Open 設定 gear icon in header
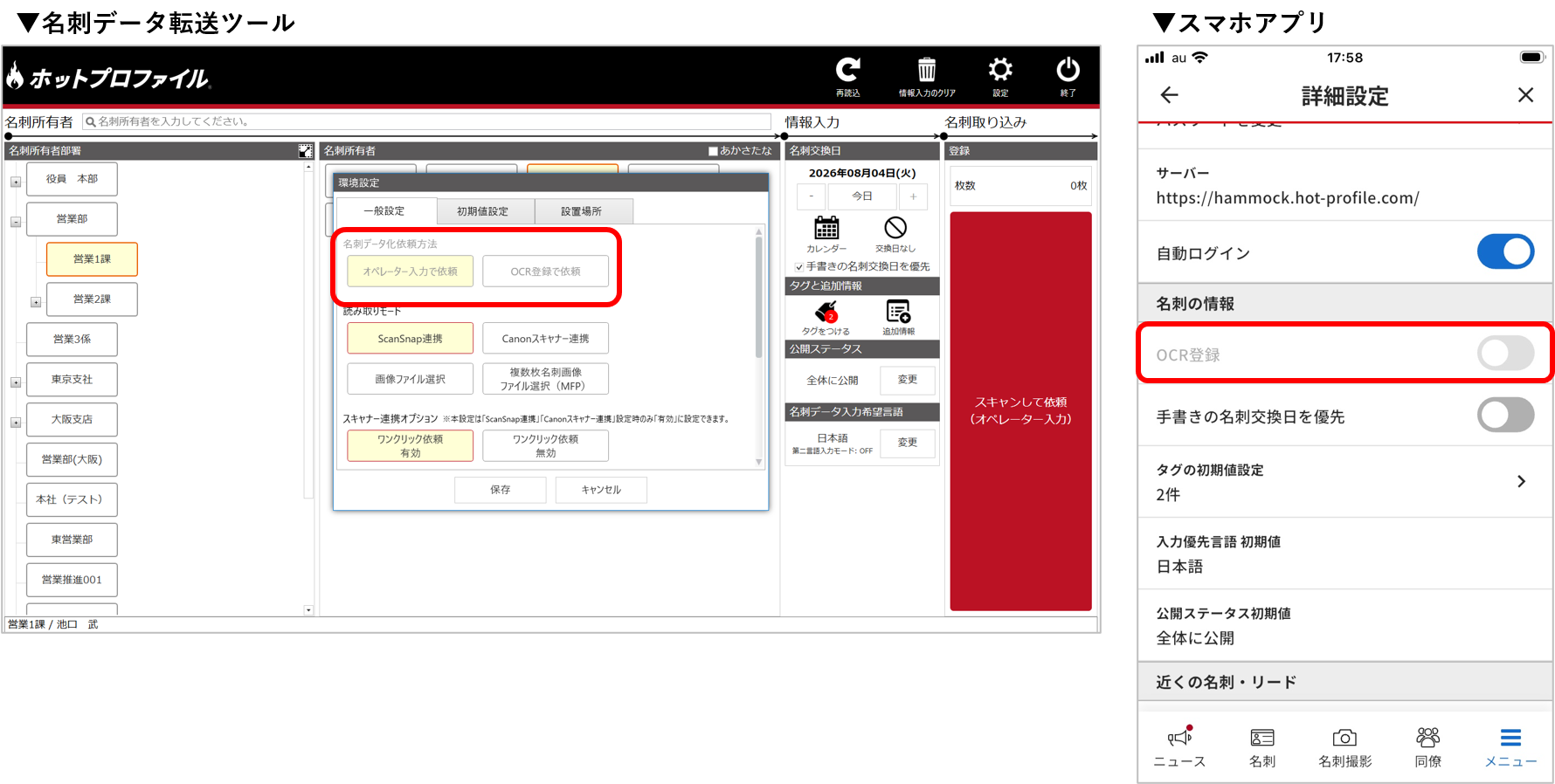The image size is (1555, 784). pos(1000,70)
